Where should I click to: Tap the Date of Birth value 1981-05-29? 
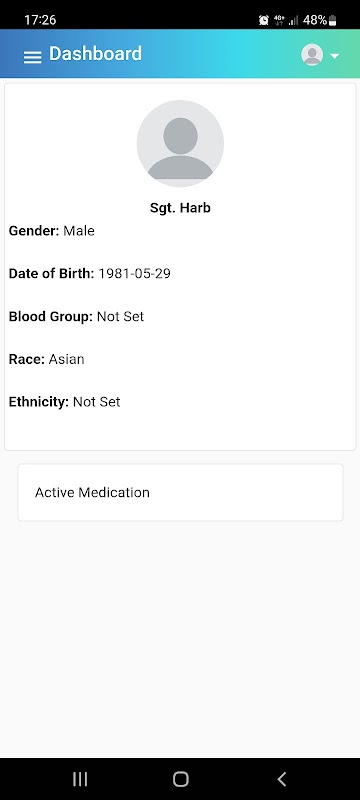pos(135,274)
